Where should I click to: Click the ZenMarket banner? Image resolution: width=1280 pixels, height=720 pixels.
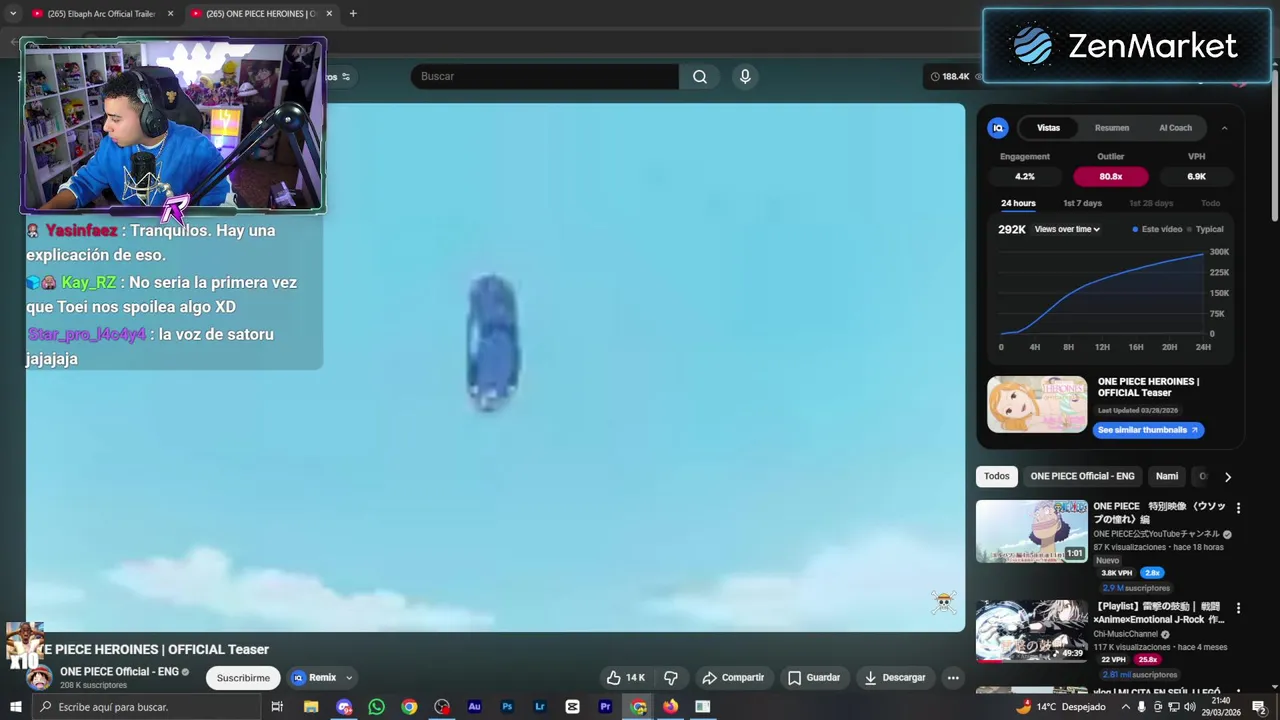click(x=1126, y=46)
